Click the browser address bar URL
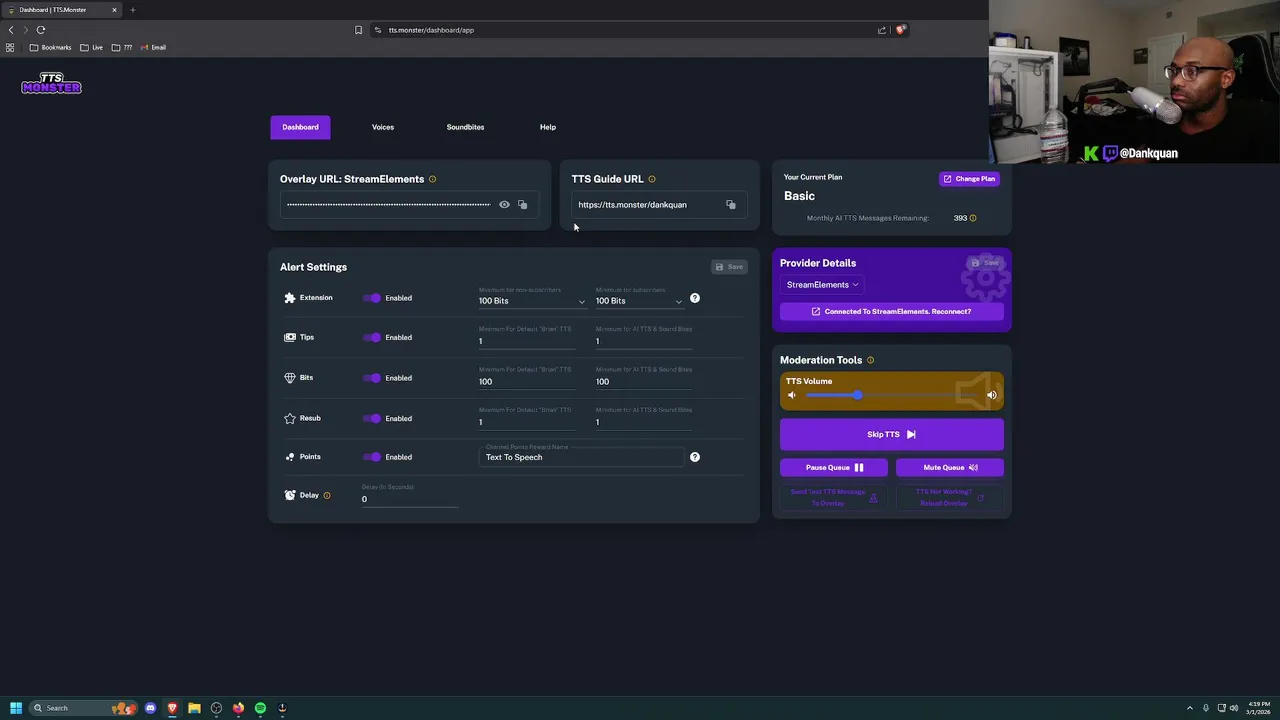The image size is (1280, 720). coord(431,30)
